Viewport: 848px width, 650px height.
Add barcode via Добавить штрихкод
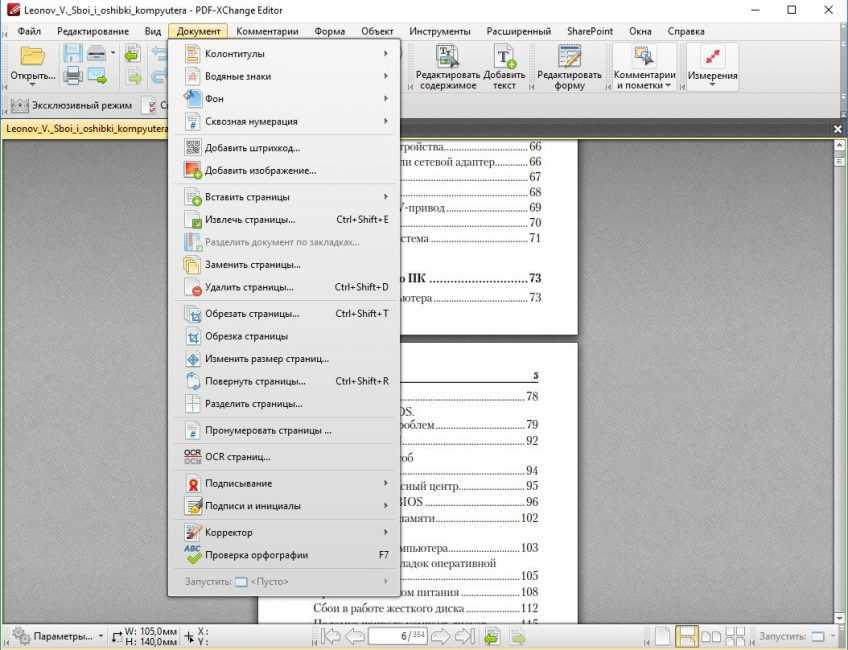[x=252, y=148]
